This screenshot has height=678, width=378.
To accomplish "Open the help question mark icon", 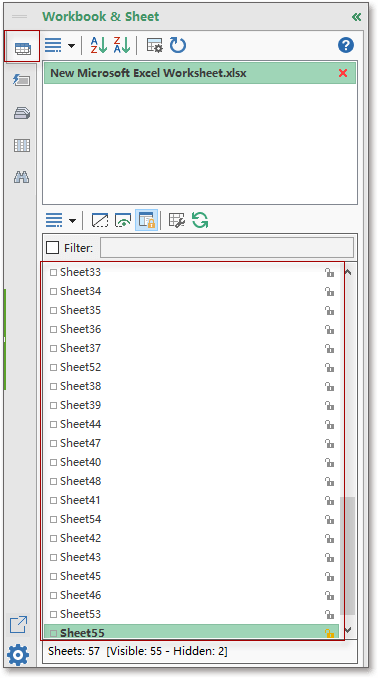I will tap(346, 45).
